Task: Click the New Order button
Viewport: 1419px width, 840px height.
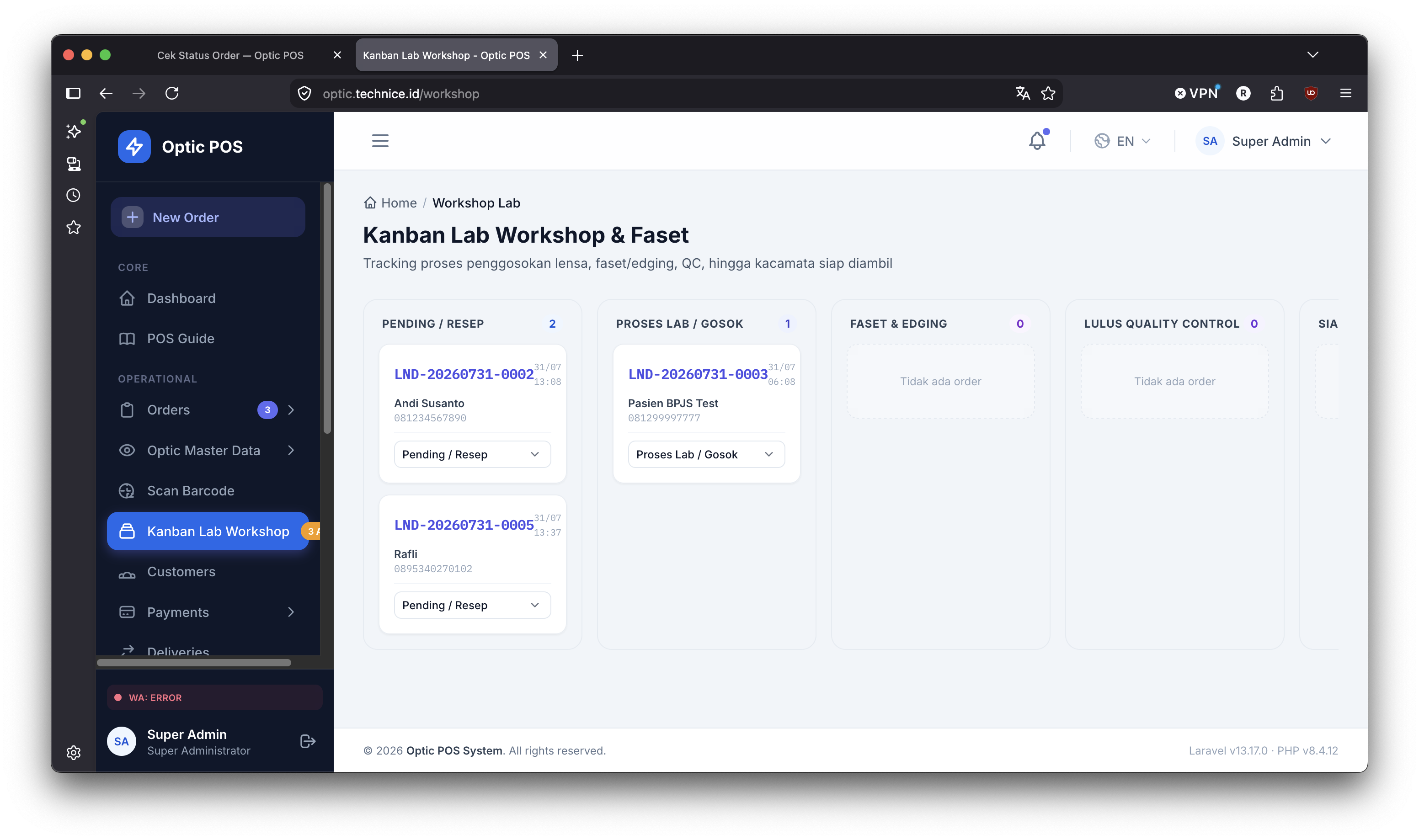Action: coord(208,218)
